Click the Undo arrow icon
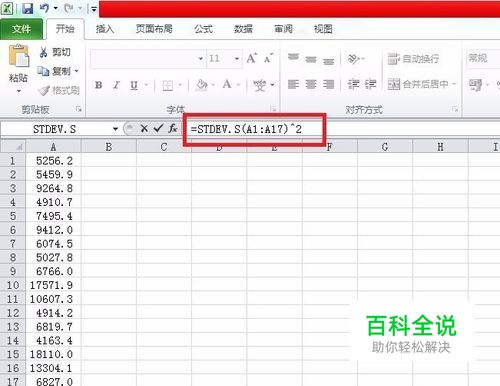 pos(44,8)
